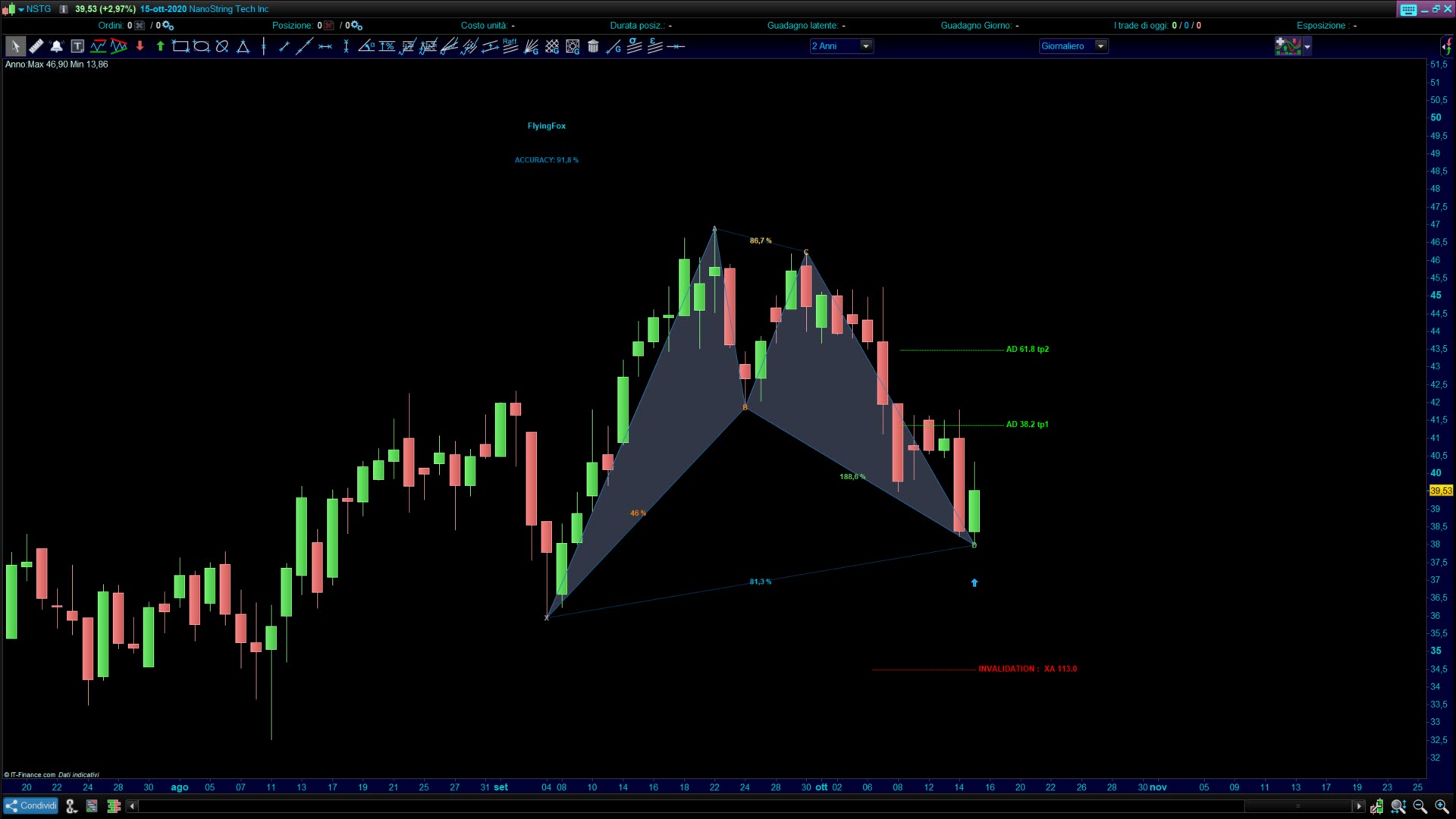Click the Condividi share button
Viewport: 1456px width, 819px height.
[31, 806]
